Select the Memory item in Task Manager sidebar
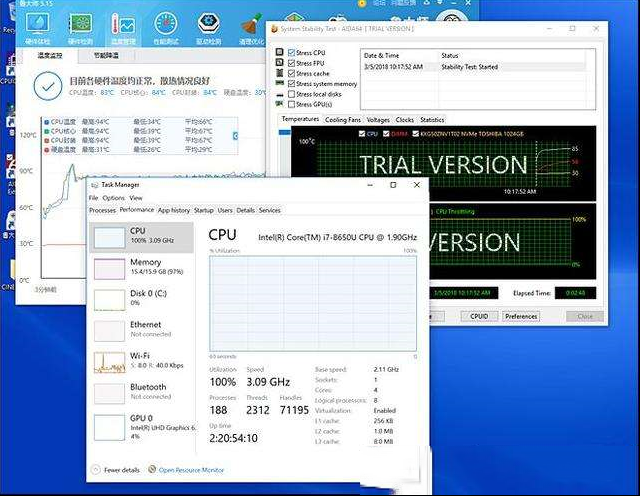This screenshot has height=496, width=640. tap(141, 268)
